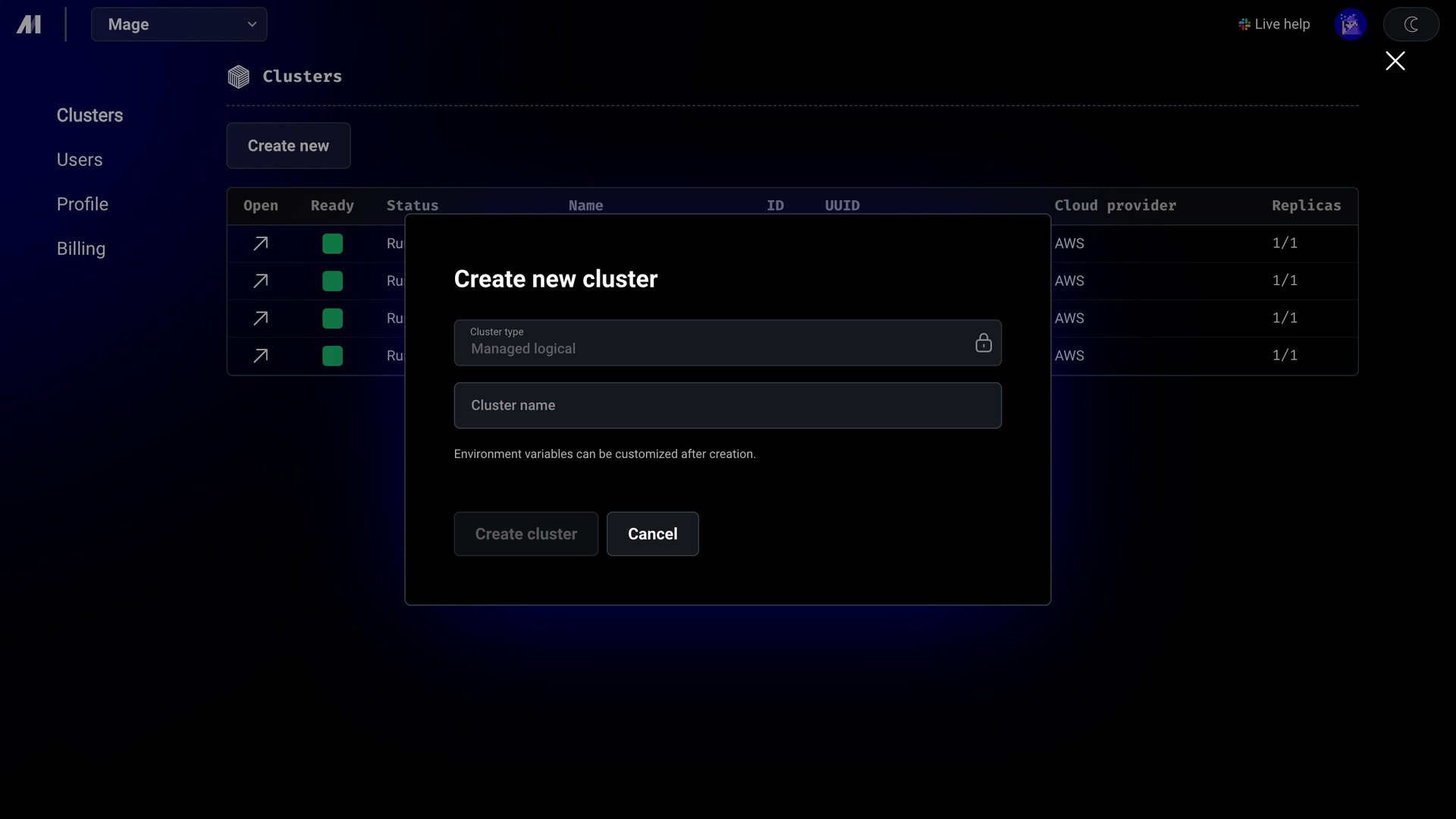Open the user avatar menu
This screenshot has width=1456, height=819.
pyautogui.click(x=1351, y=24)
